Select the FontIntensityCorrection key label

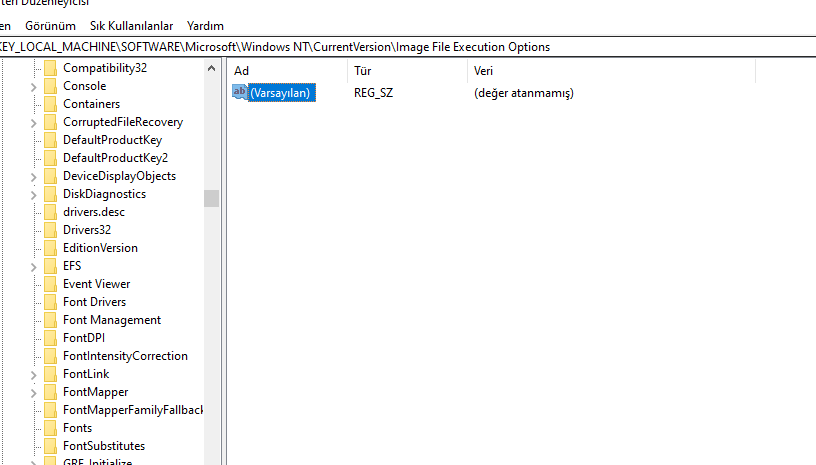(x=125, y=356)
